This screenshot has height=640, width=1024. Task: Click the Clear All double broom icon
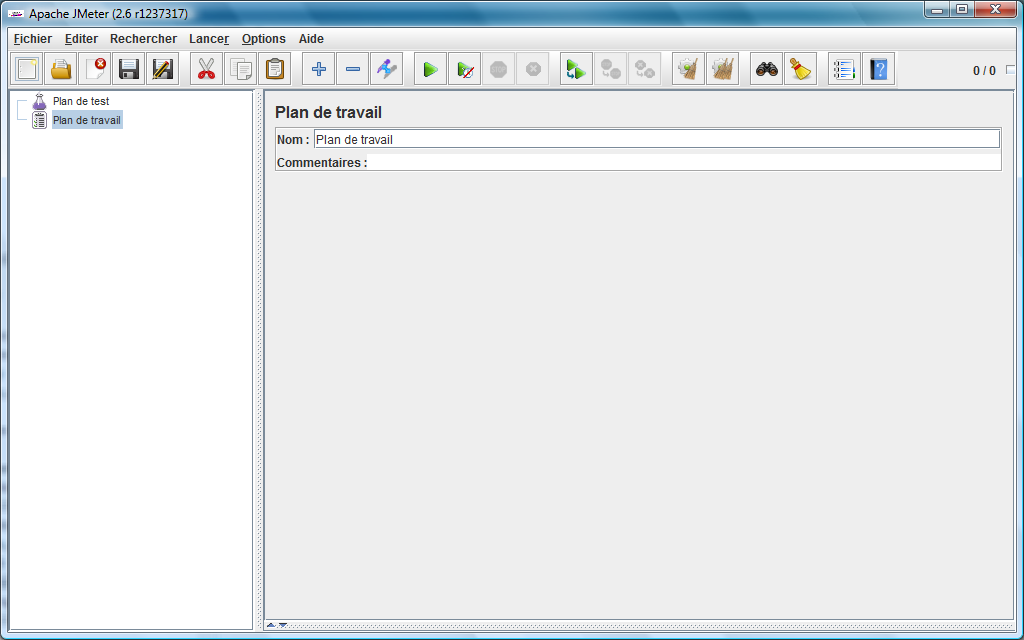click(x=722, y=69)
